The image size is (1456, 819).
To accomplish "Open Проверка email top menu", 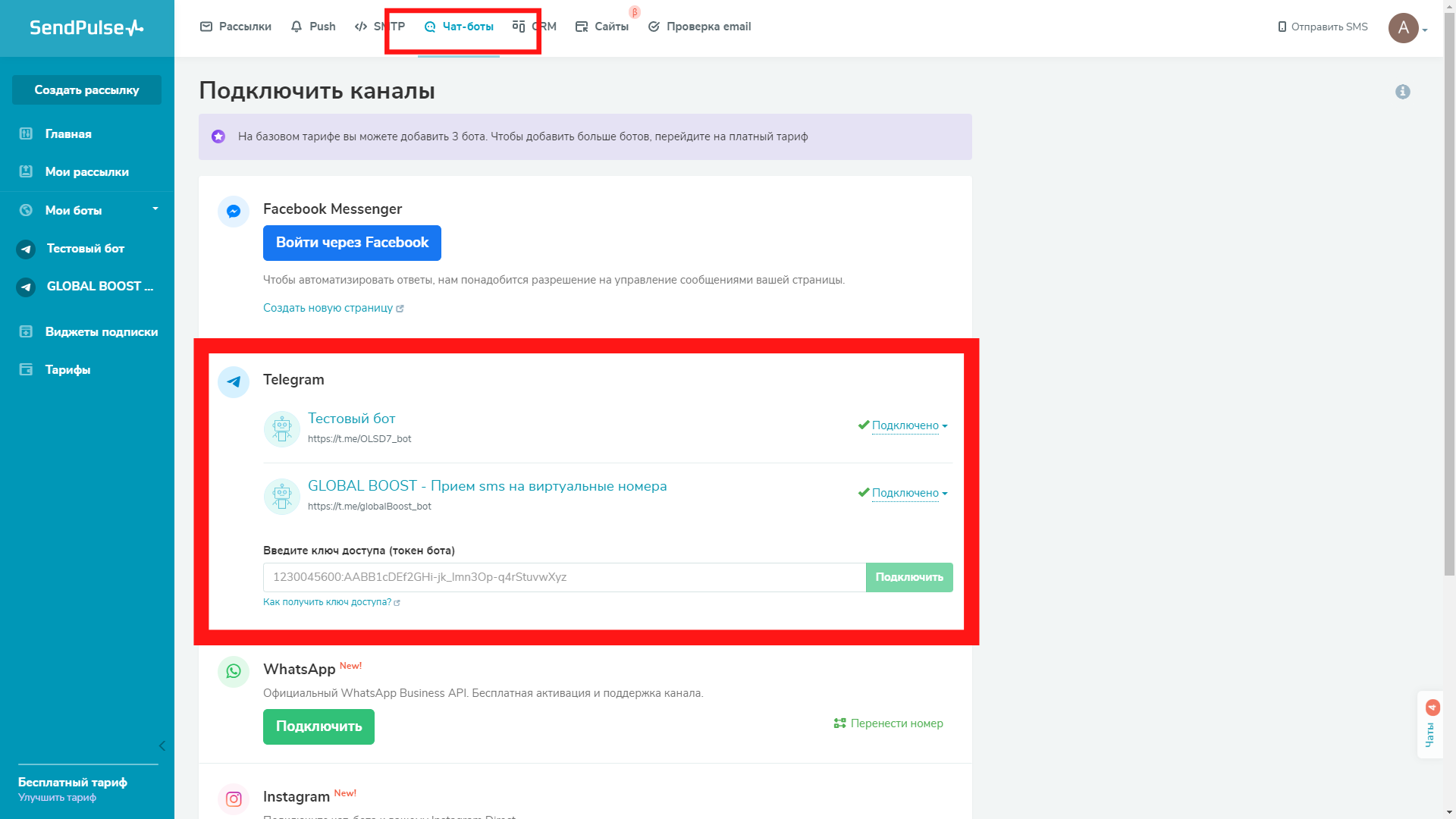I will point(699,27).
